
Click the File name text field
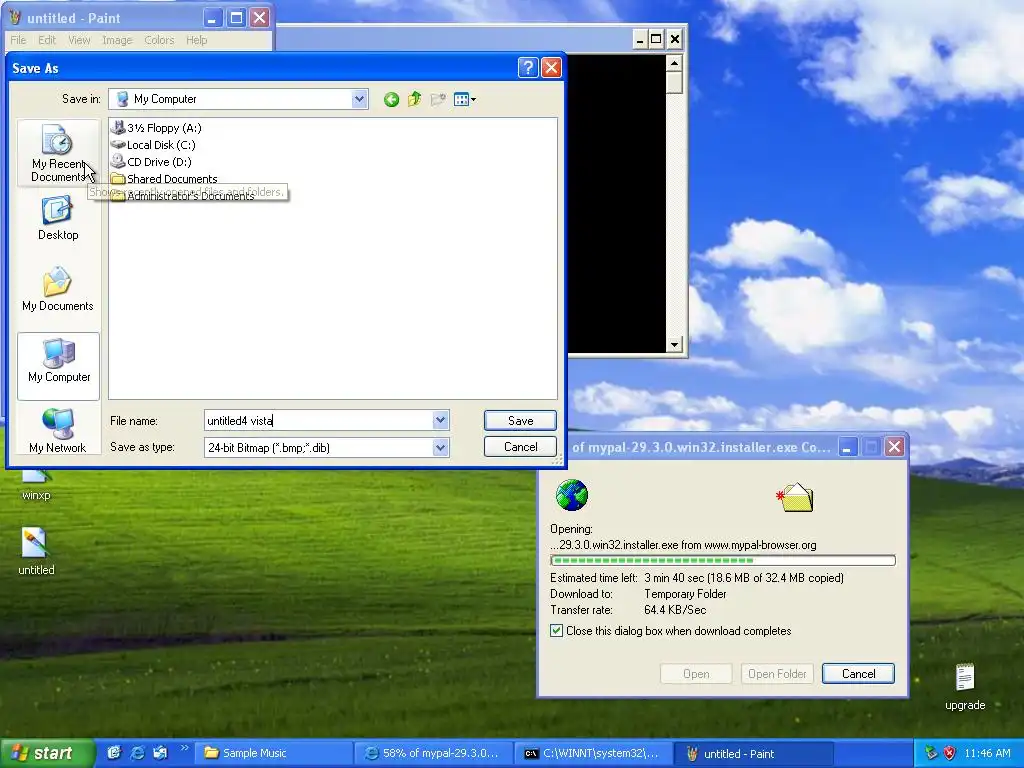coord(319,421)
